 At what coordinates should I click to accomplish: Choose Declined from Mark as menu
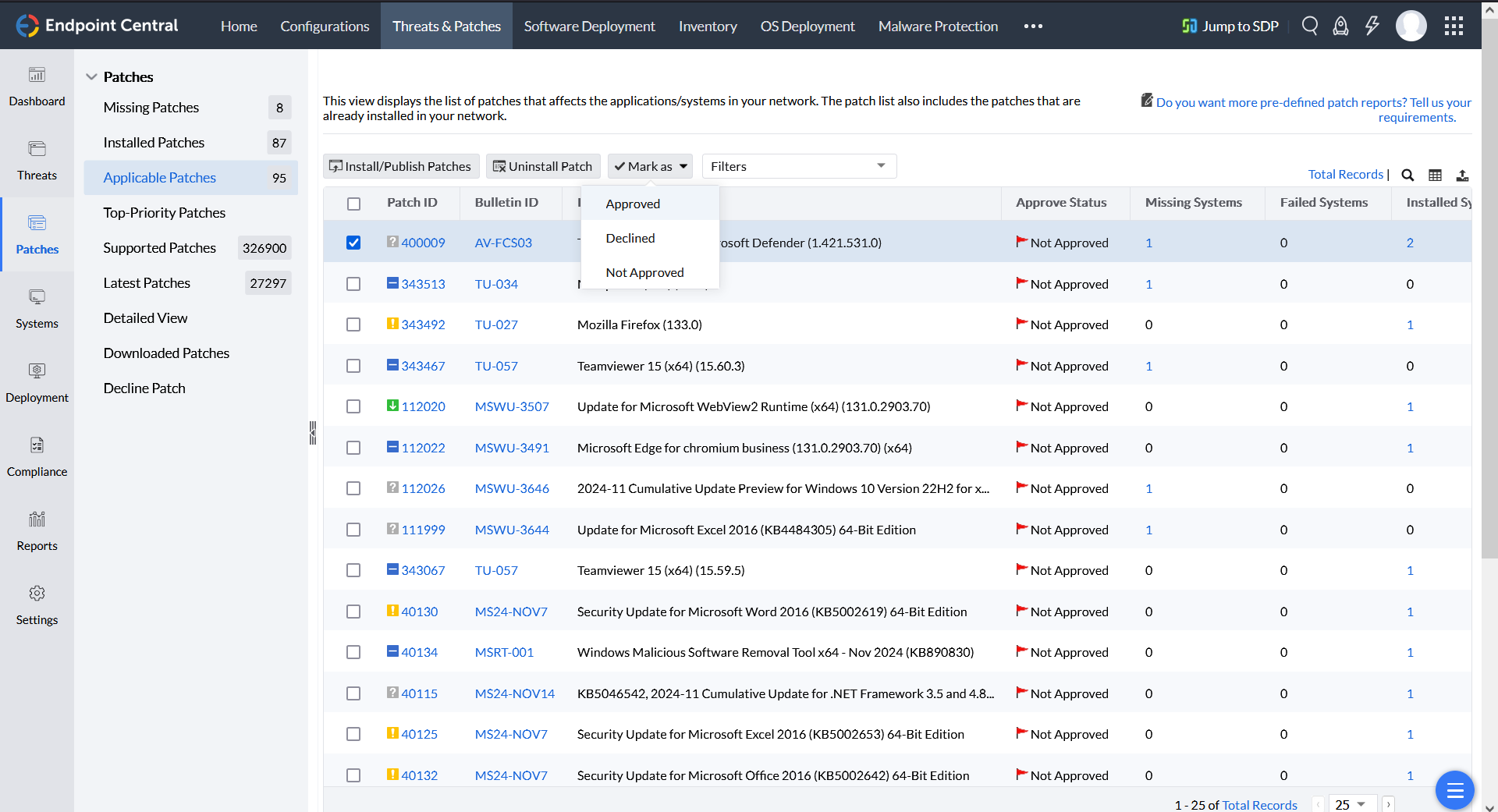coord(630,238)
